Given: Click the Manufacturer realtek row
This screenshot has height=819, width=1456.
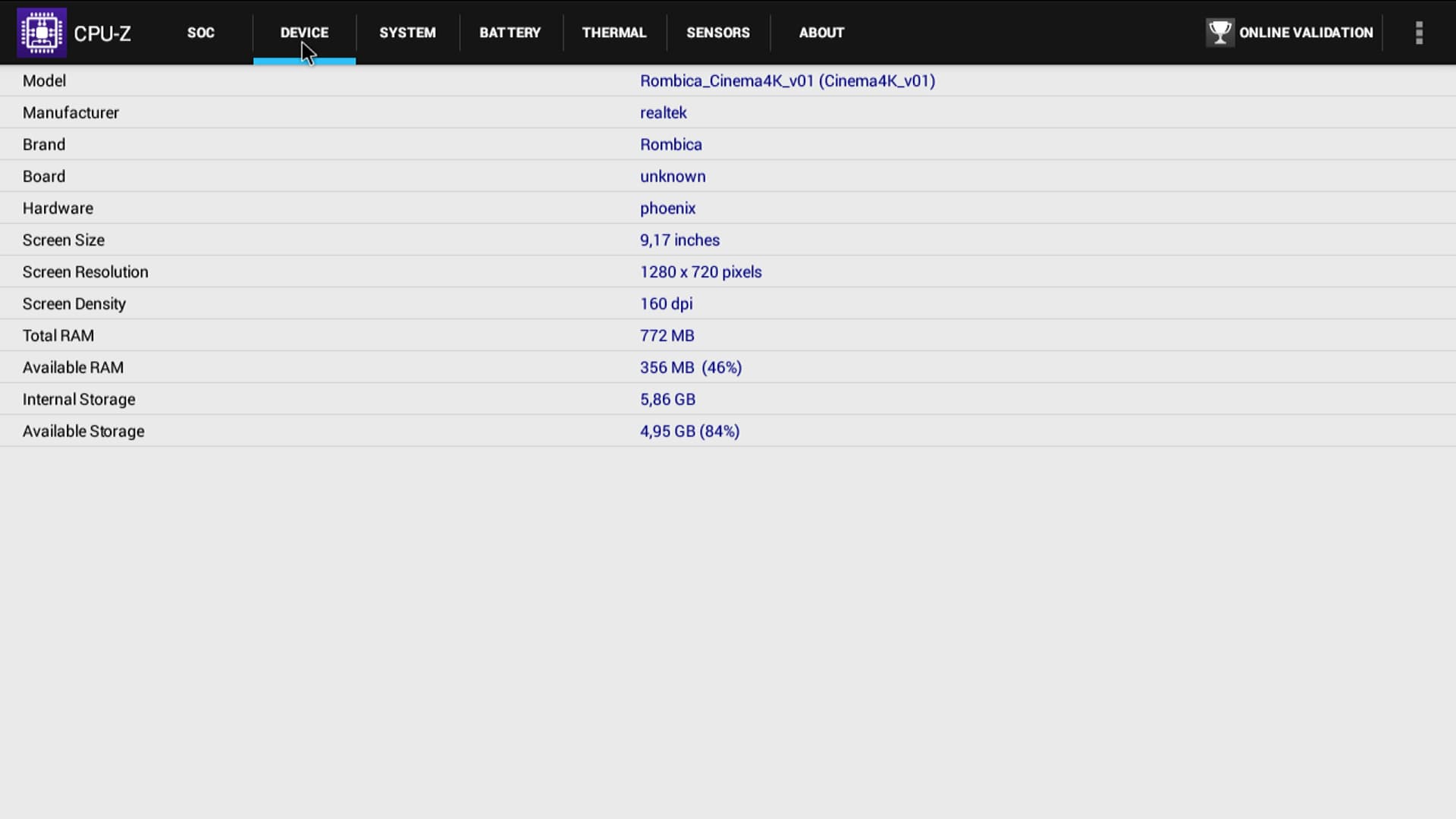Looking at the screenshot, I should [663, 113].
